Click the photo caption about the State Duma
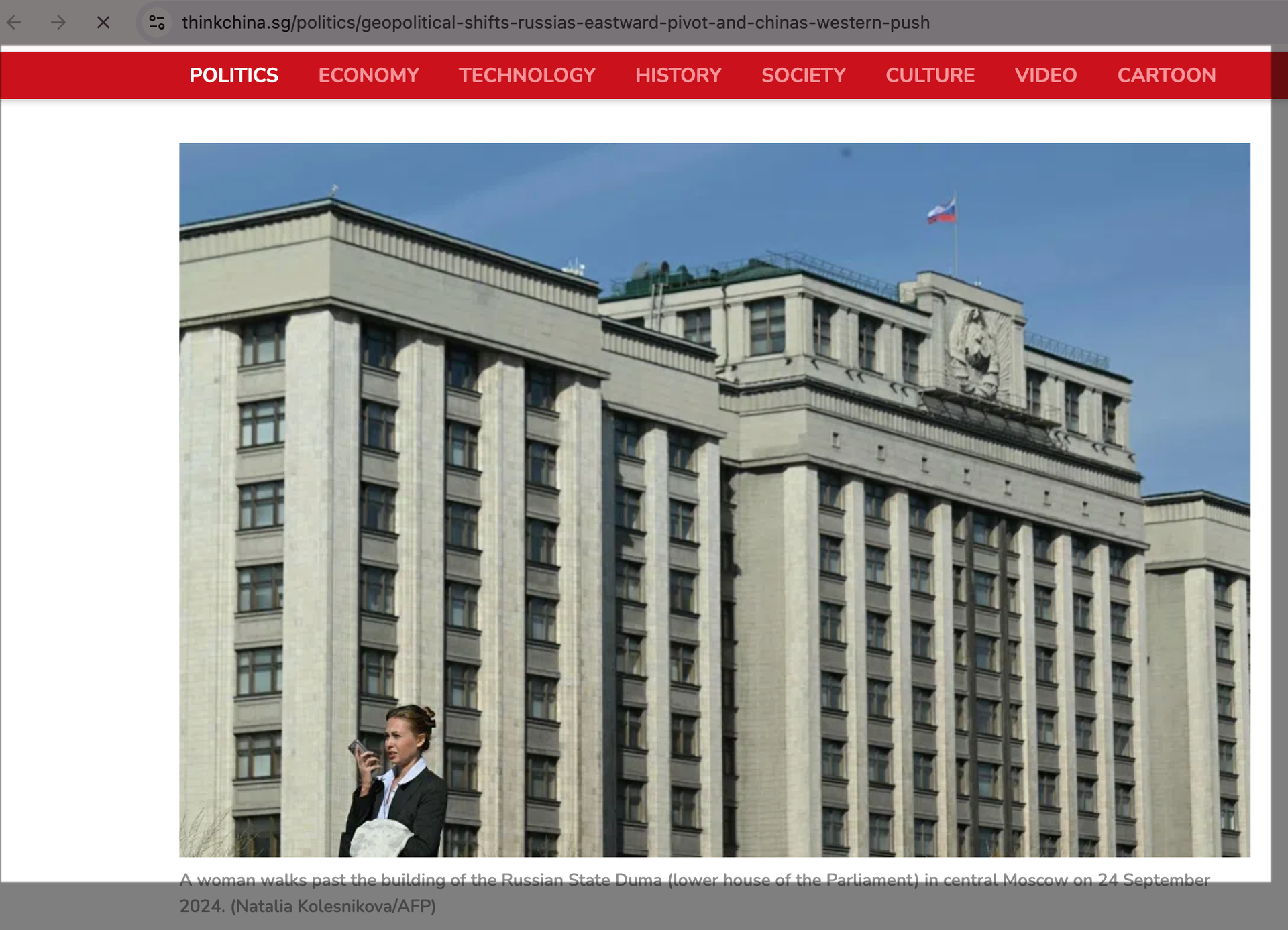Screen dimensions: 1288x930 tap(694, 880)
